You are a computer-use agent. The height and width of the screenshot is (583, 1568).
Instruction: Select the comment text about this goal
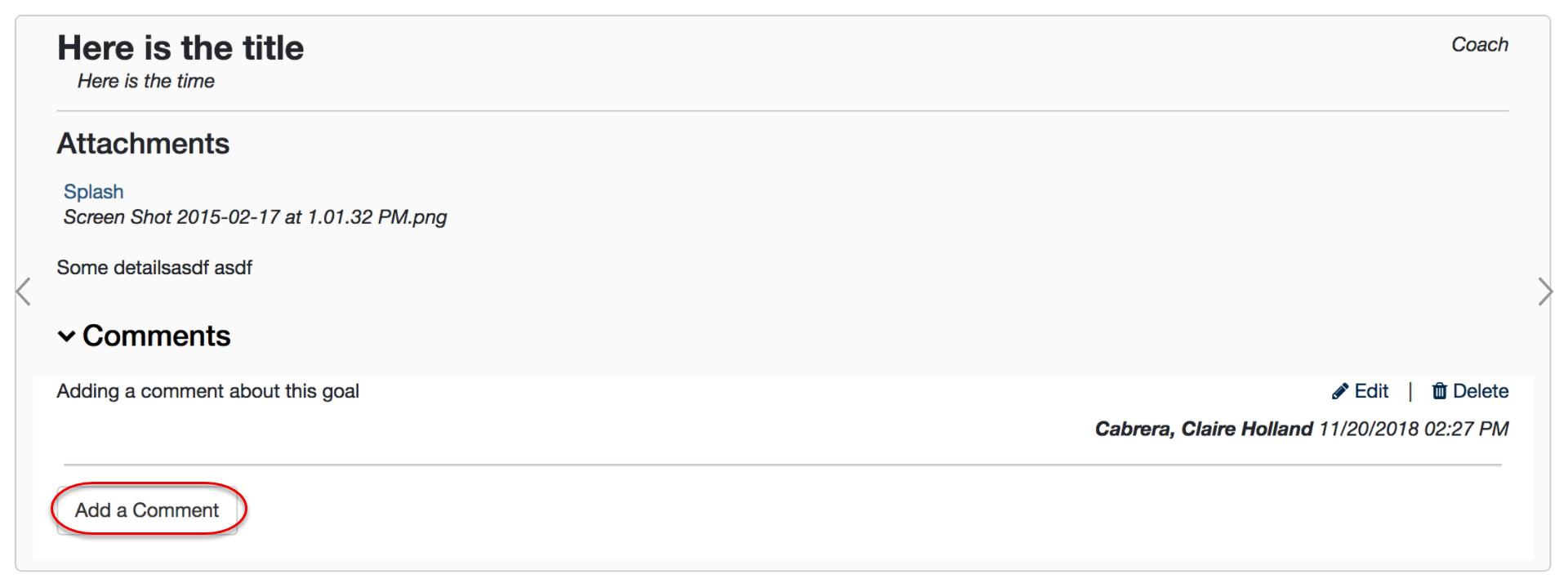pyautogui.click(x=207, y=392)
